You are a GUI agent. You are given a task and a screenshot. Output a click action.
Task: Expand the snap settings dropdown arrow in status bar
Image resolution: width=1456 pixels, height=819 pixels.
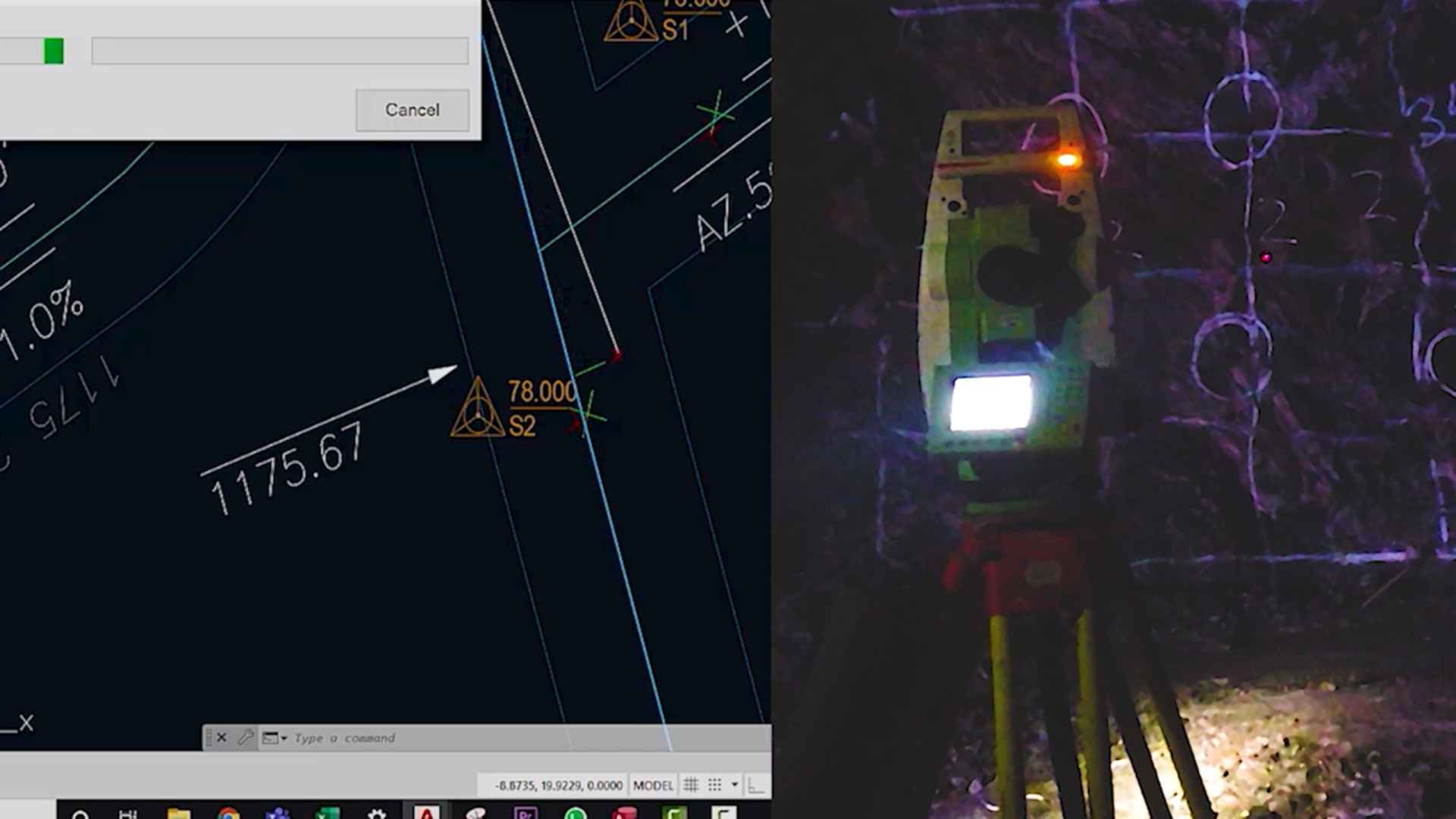pyautogui.click(x=733, y=784)
